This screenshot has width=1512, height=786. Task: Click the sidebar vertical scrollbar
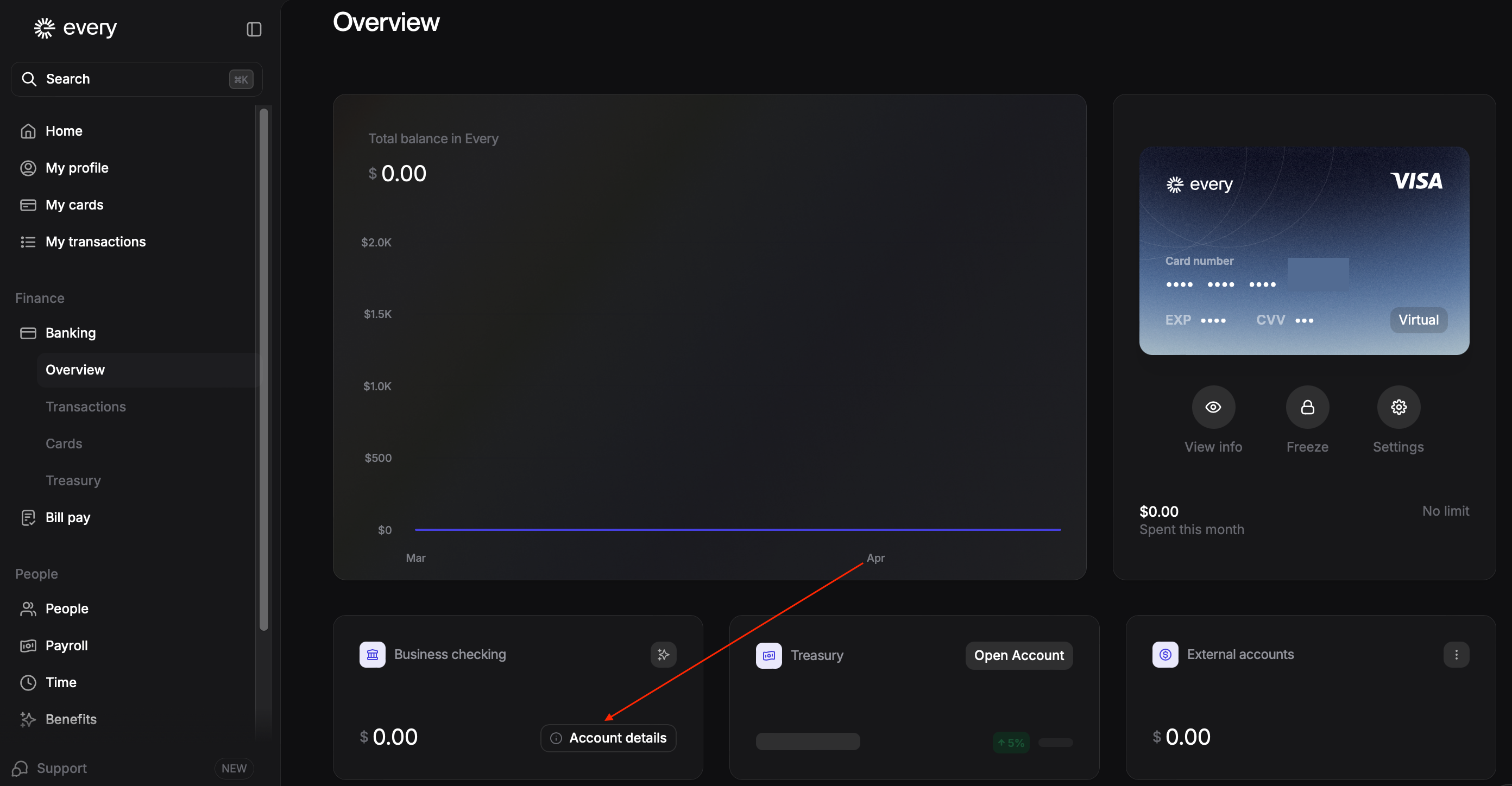(x=263, y=370)
